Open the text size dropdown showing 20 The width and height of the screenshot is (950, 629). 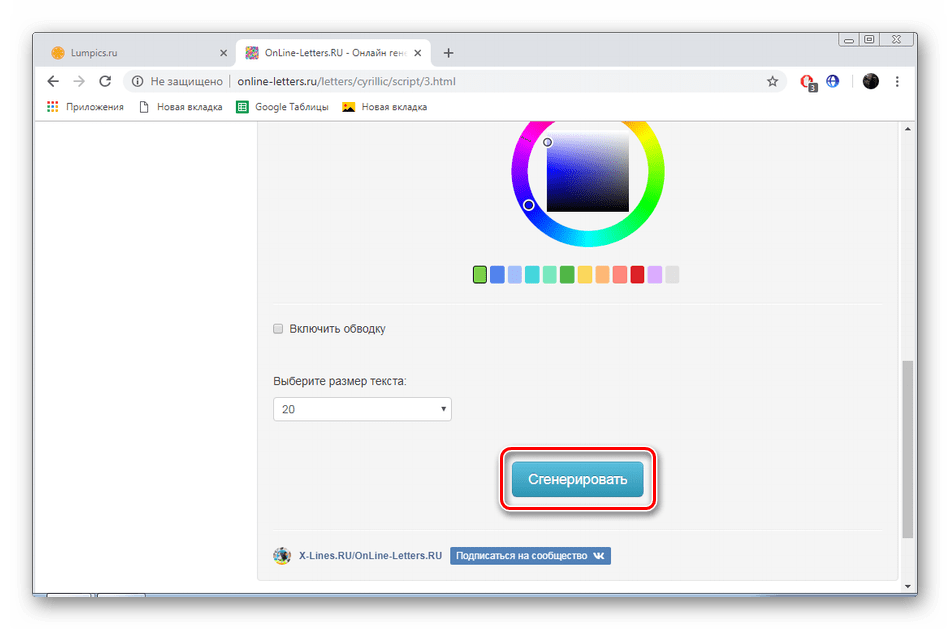tap(362, 409)
